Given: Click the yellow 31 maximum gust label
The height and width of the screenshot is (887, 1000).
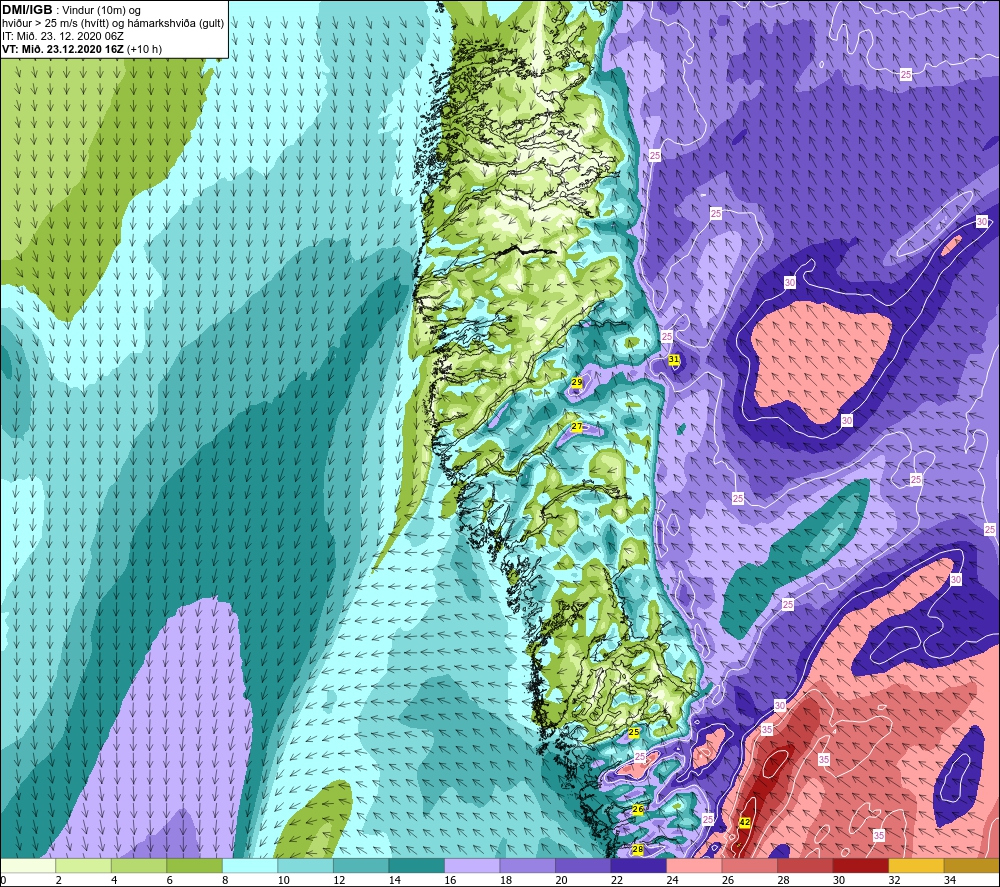Looking at the screenshot, I should (673, 360).
